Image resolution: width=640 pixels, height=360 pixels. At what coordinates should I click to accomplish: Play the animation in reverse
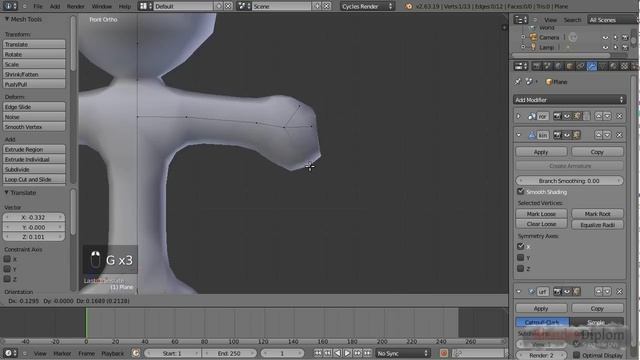pos(338,353)
